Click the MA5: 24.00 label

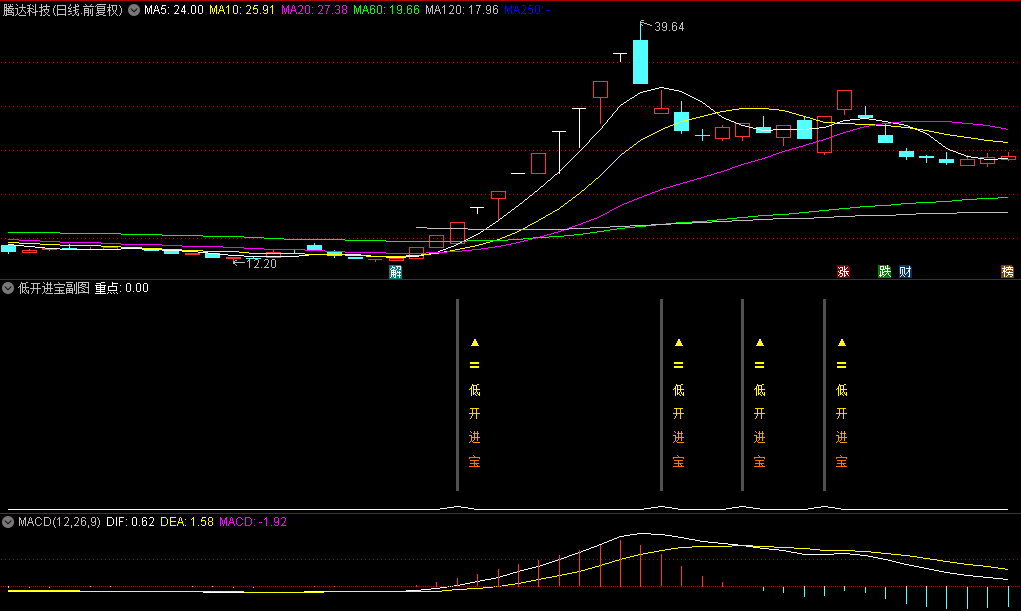174,10
